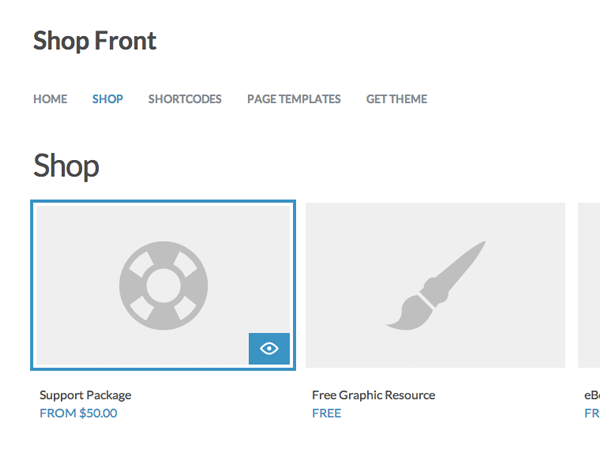Image resolution: width=600 pixels, height=450 pixels.
Task: Click the FREE price under Free Graphic Resource
Action: [x=326, y=413]
